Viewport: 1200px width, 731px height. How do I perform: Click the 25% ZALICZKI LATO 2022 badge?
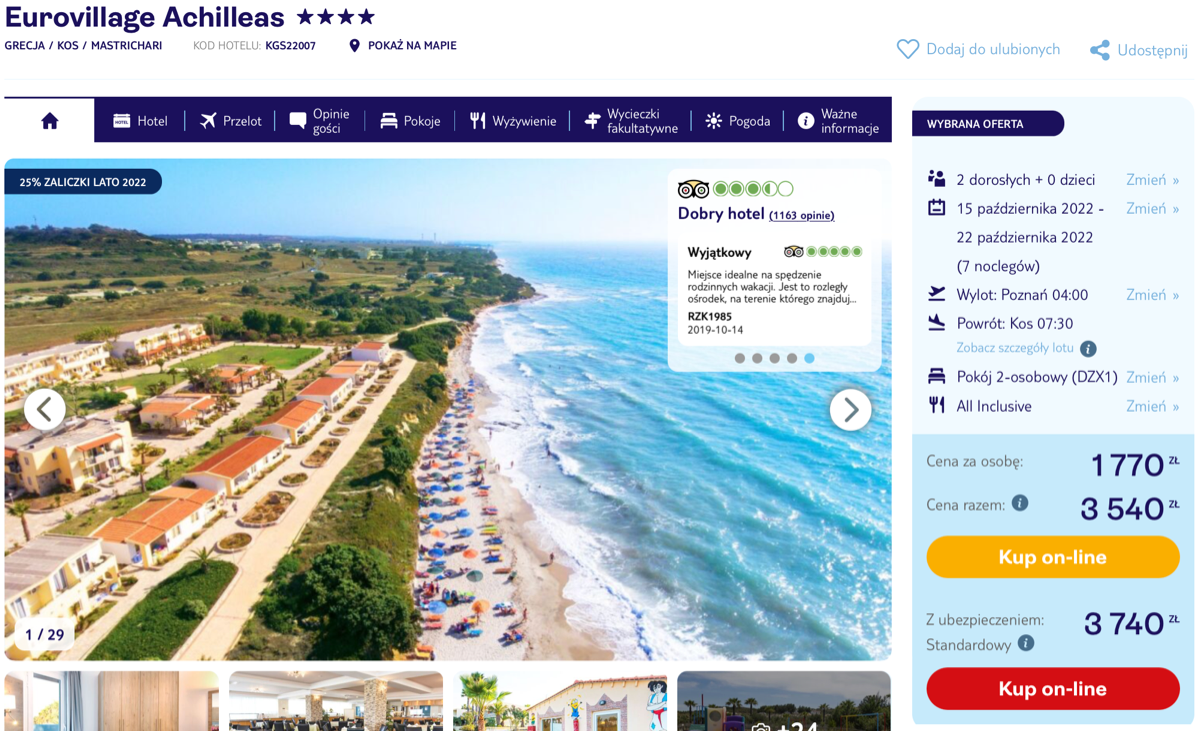(83, 182)
